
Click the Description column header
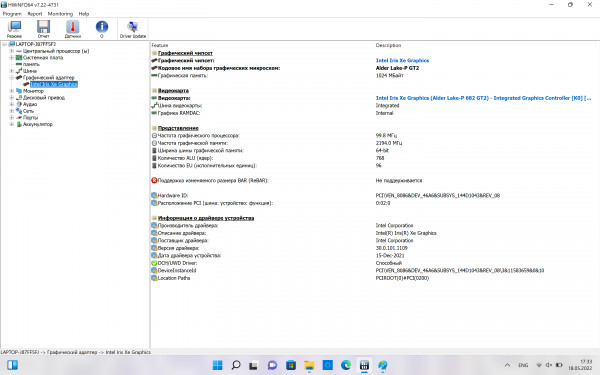[x=388, y=45]
